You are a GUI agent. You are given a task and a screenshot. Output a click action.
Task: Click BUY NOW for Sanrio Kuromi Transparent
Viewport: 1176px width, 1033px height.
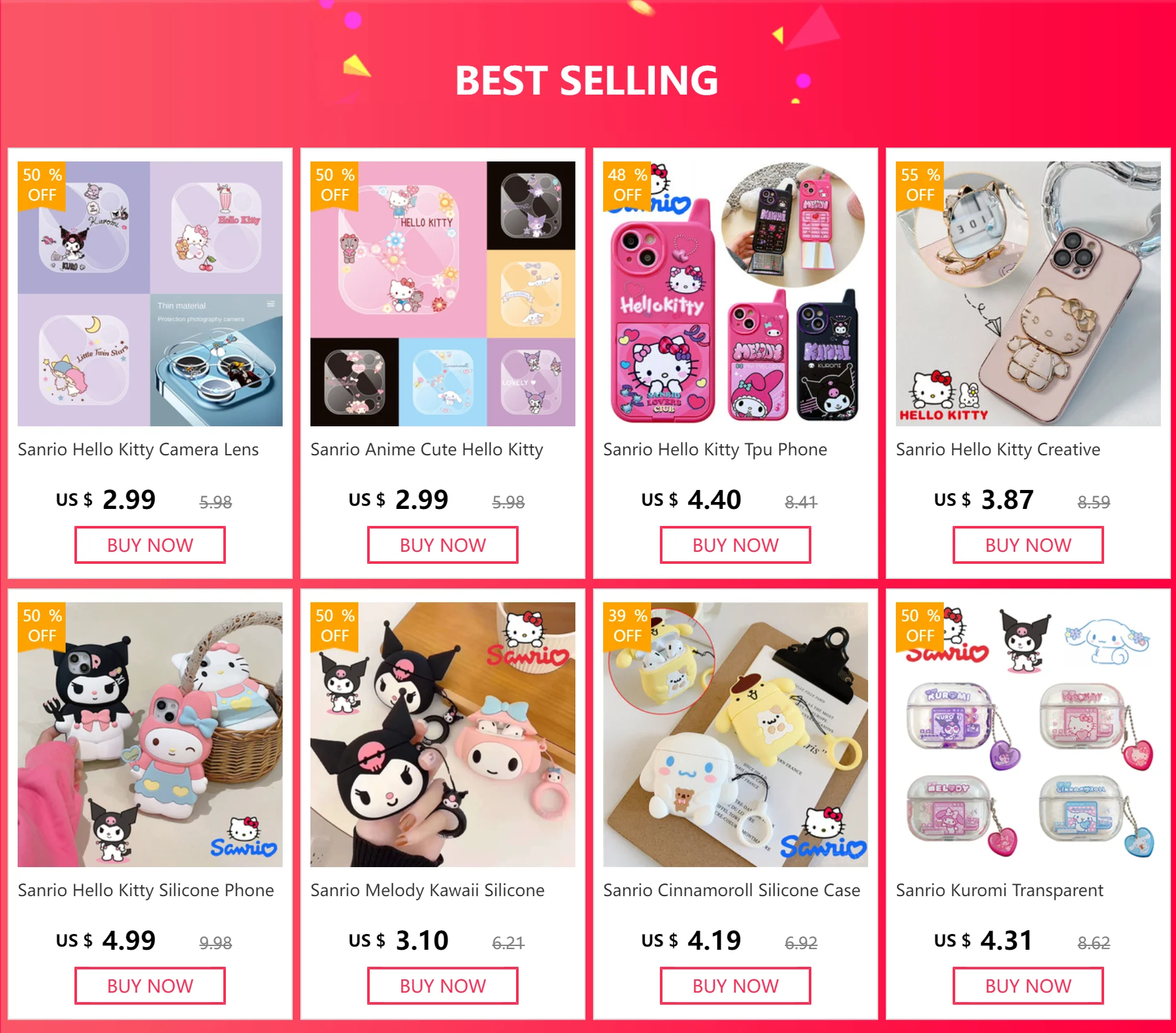[1028, 986]
